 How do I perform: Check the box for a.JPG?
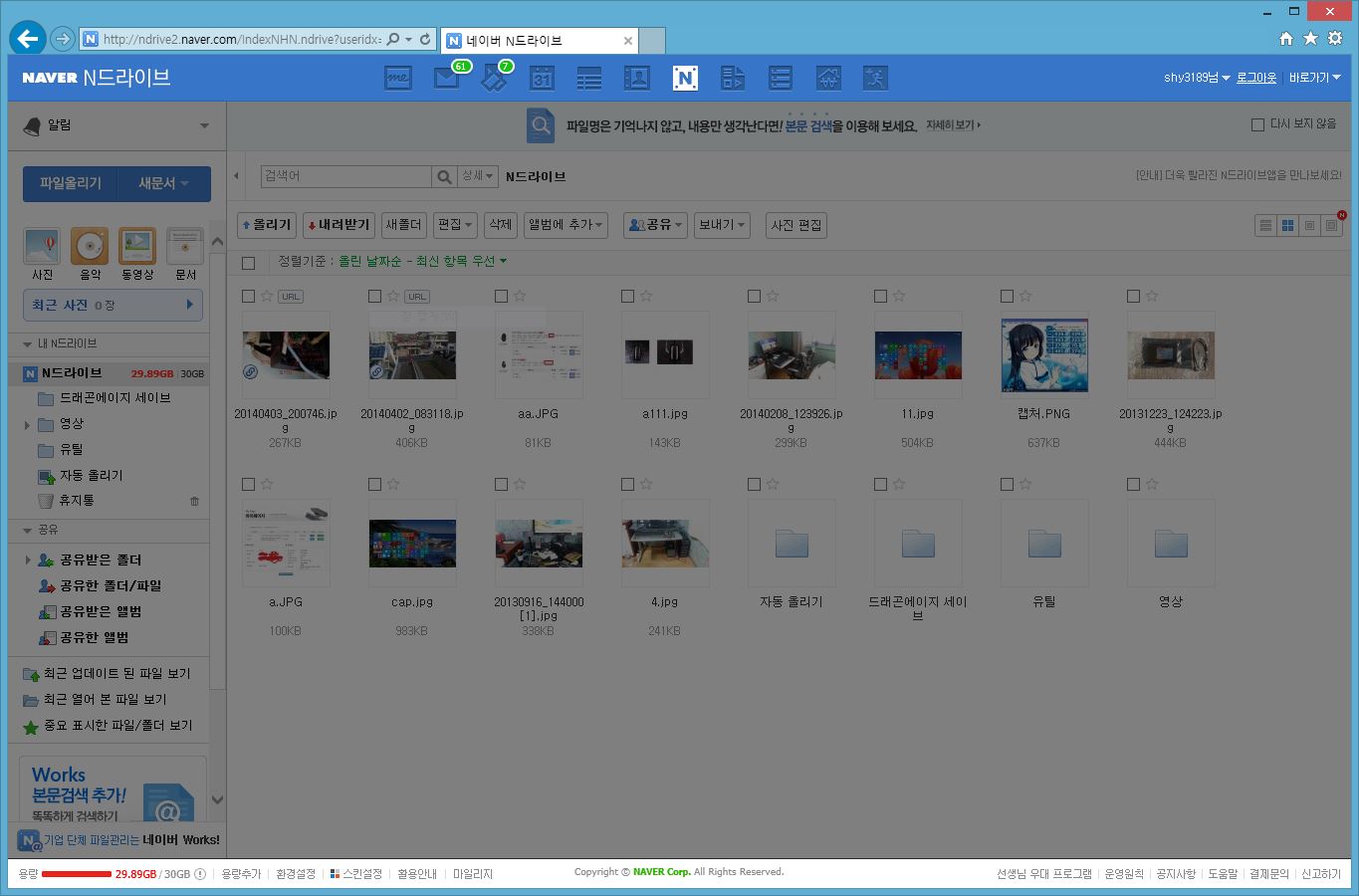pos(248,484)
